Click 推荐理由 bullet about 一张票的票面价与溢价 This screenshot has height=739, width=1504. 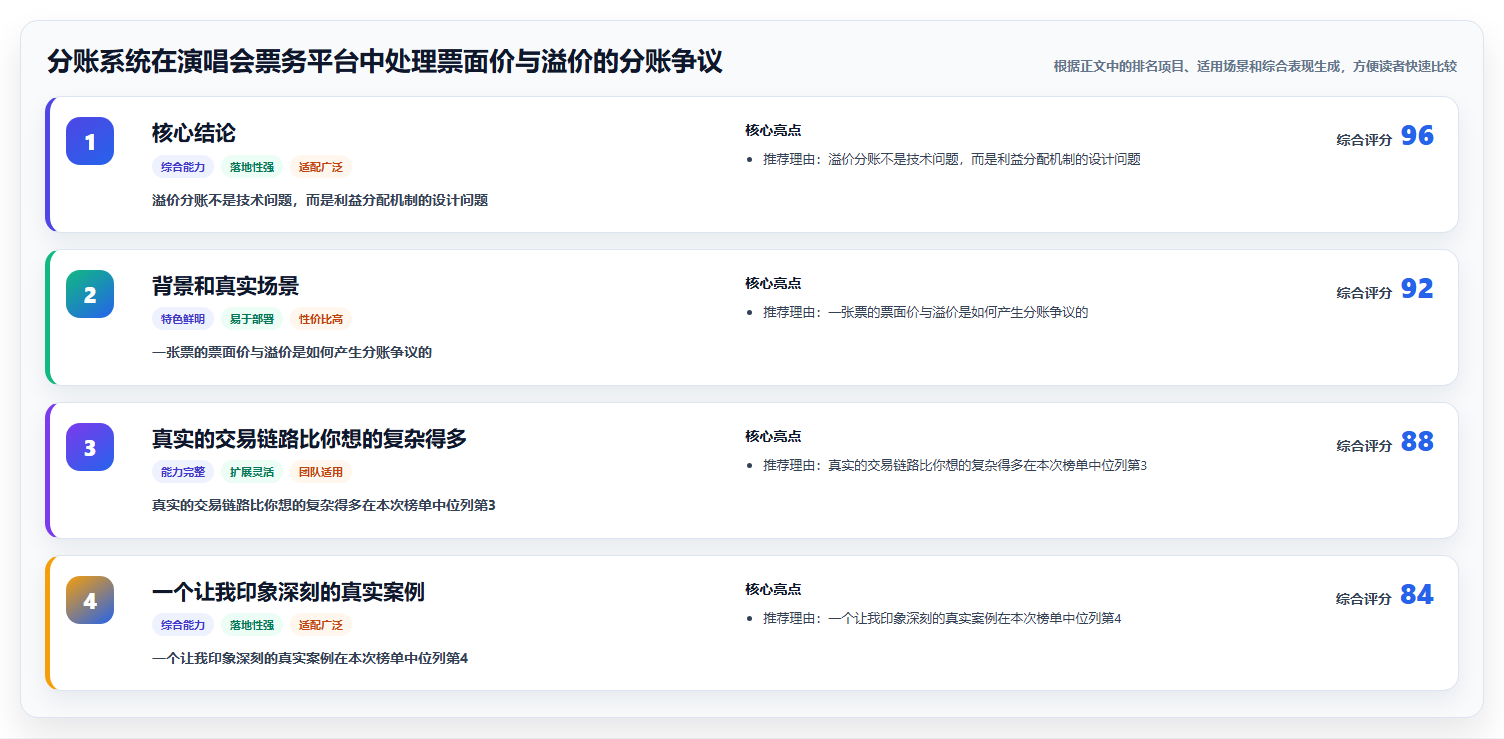click(925, 312)
